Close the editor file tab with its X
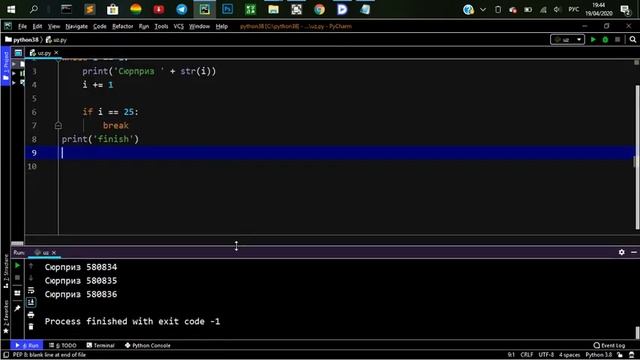 pyautogui.click(x=56, y=53)
